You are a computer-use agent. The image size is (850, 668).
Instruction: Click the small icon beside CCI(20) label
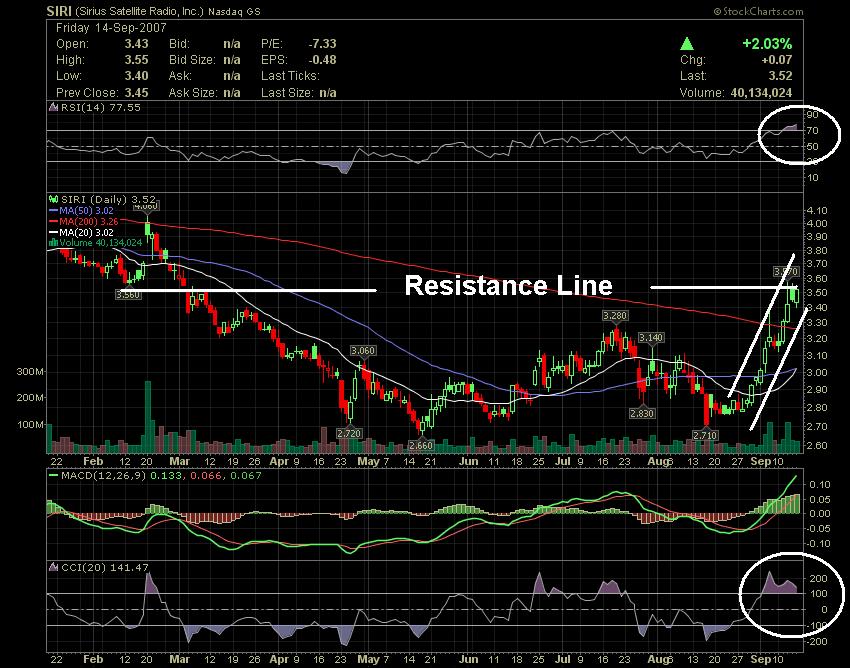54,567
